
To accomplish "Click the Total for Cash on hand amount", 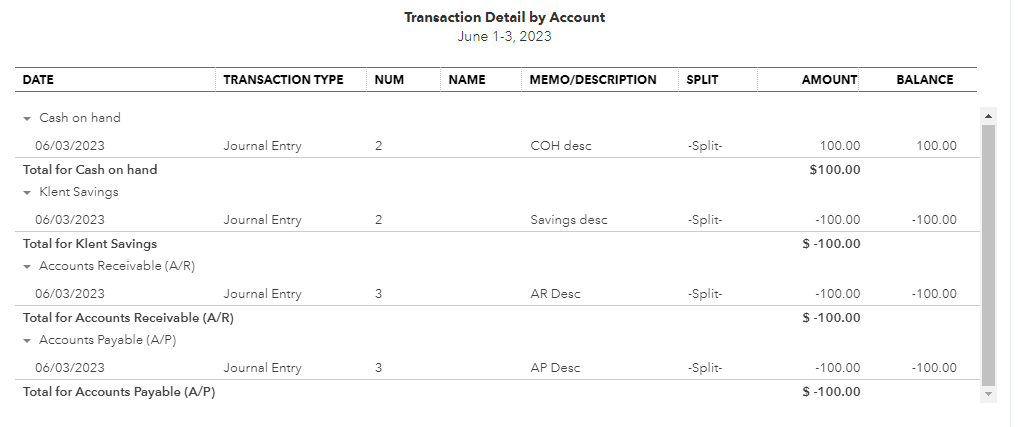I will point(835,170).
